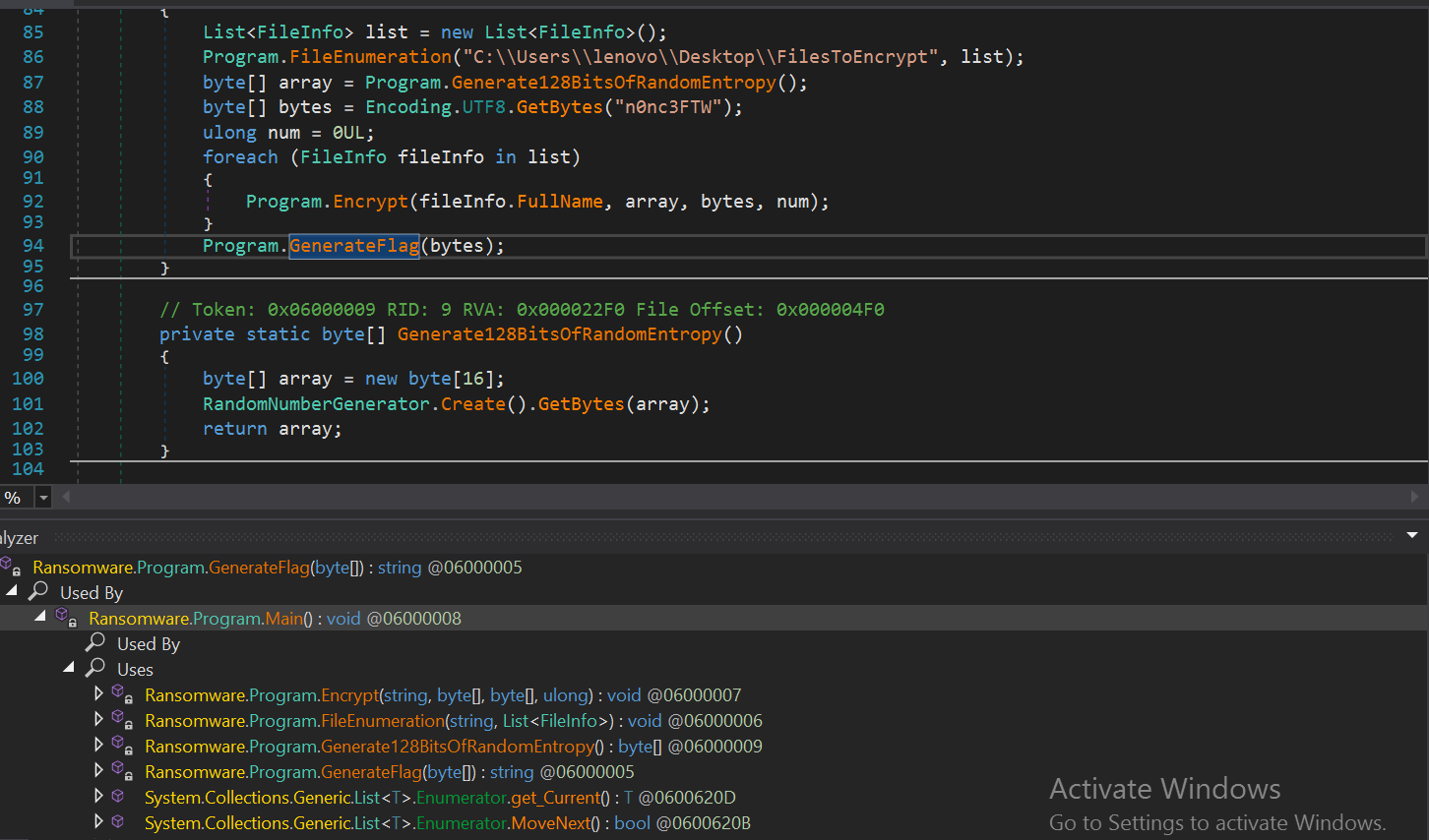
Task: Click the RandomNumberGenerator type on line 101
Action: [x=316, y=404]
